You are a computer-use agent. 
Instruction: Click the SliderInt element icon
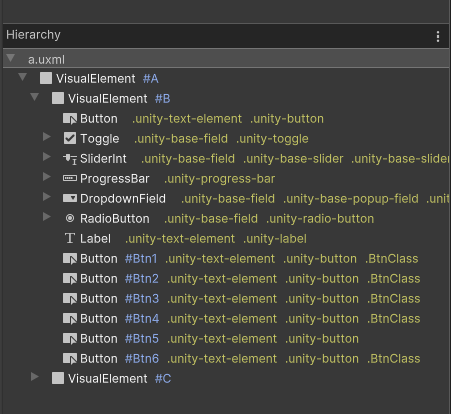tap(70, 159)
